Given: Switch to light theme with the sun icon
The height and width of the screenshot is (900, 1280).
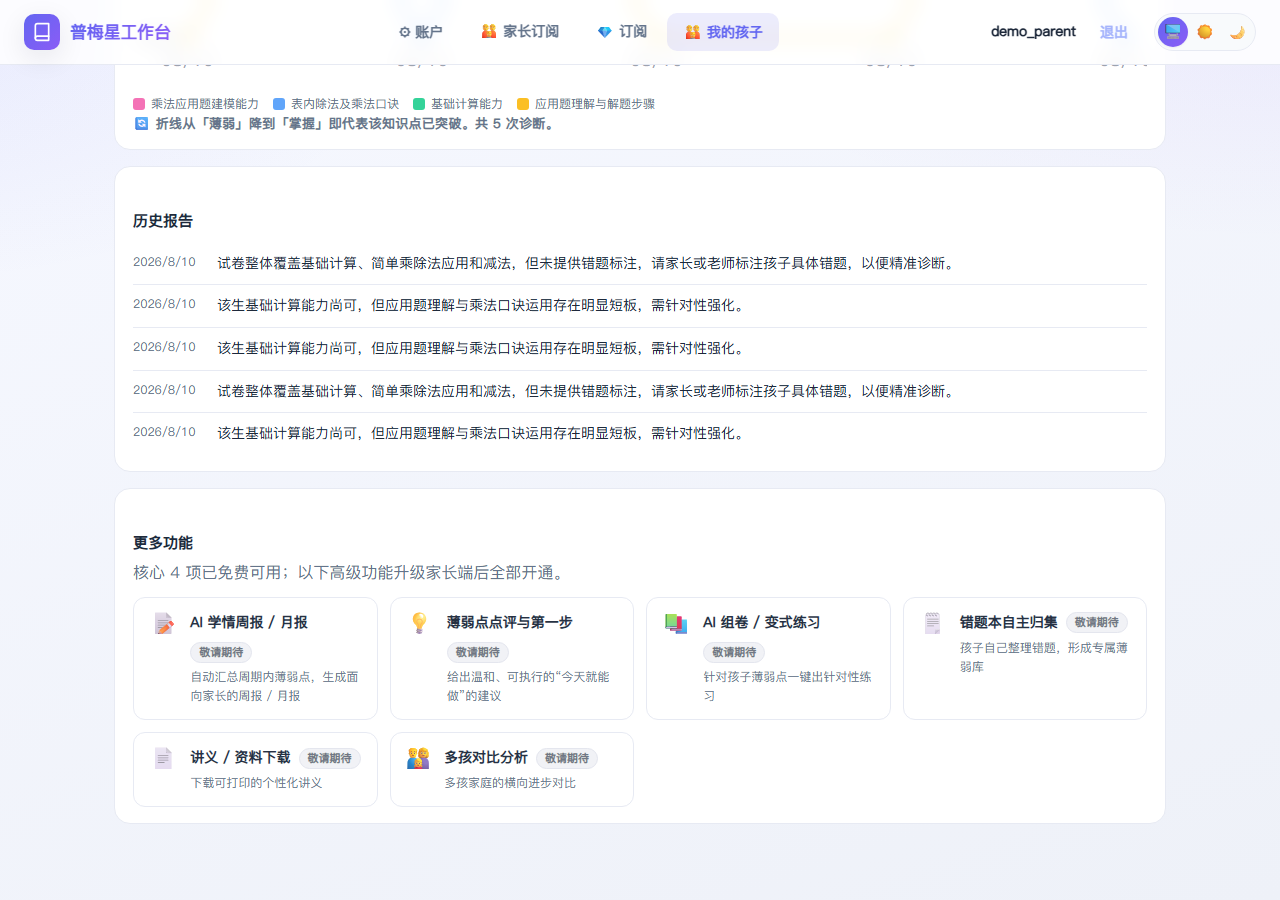Looking at the screenshot, I should (x=1205, y=32).
